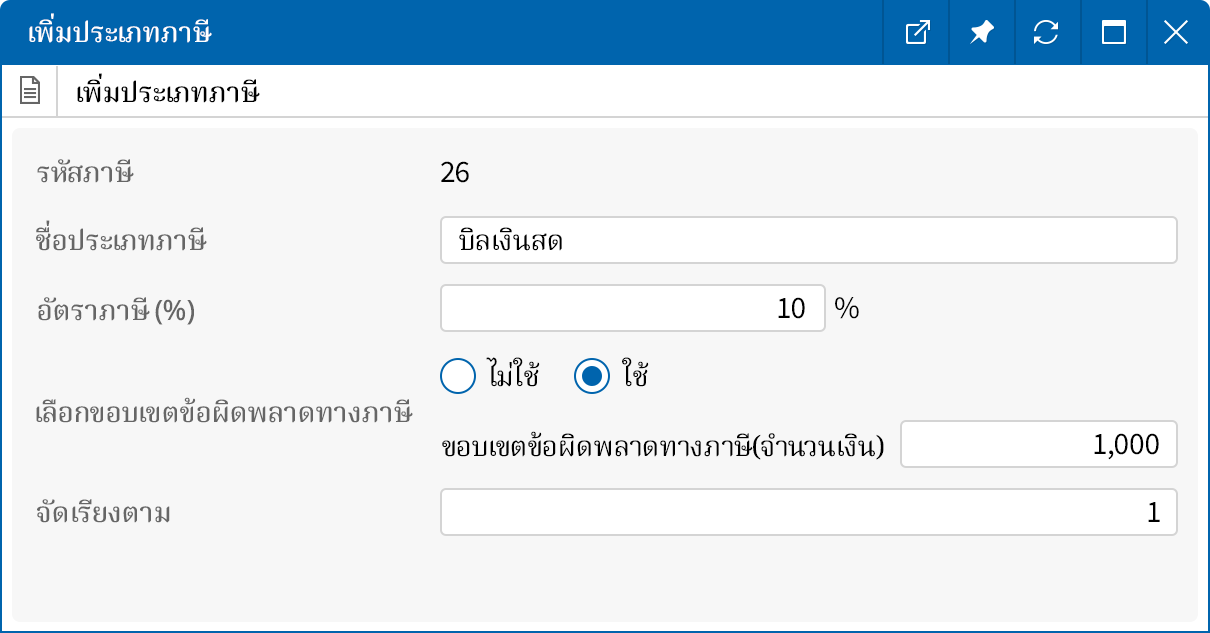The width and height of the screenshot is (1210, 633).
Task: Click the new-window icon in the header
Action: (x=916, y=32)
